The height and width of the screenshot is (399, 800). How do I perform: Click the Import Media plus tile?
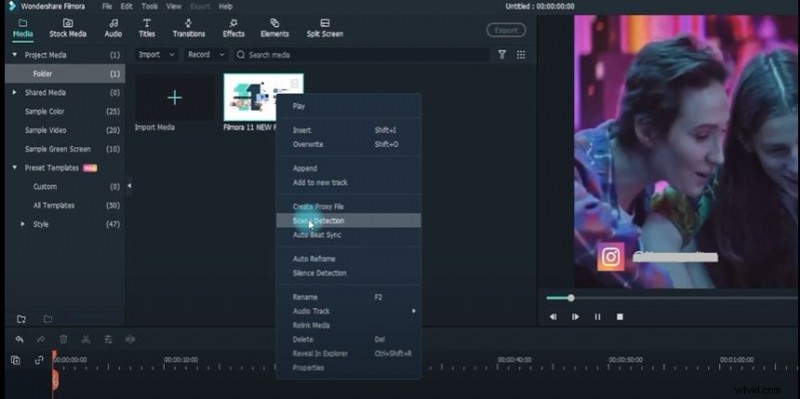[174, 97]
